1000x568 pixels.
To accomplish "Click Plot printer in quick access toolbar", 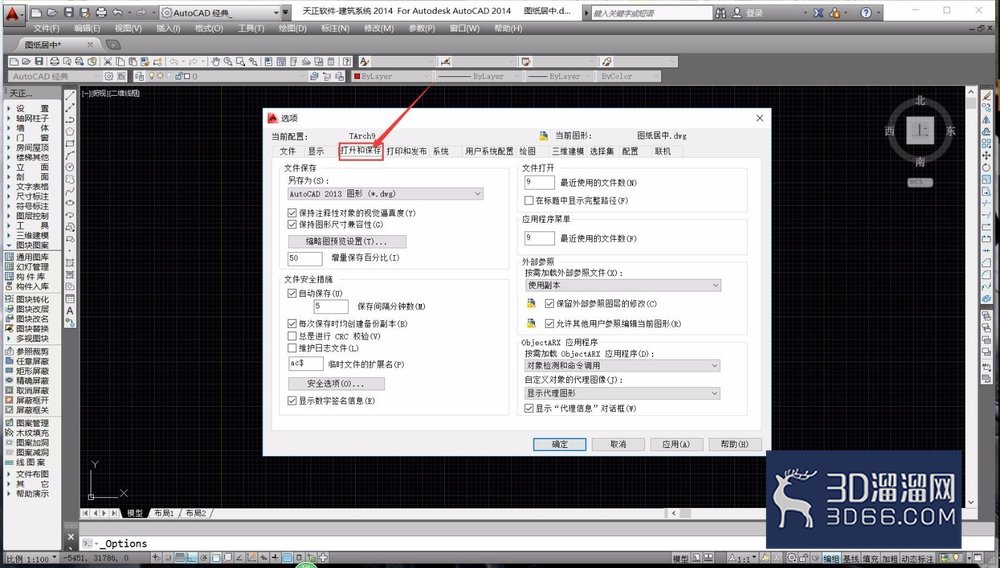I will [x=101, y=12].
